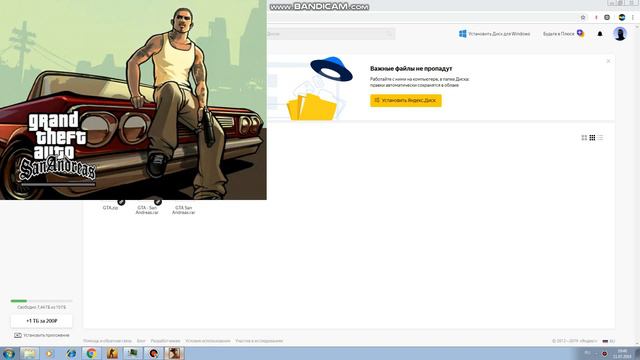Click the GTA San Andreas cover image
Image resolution: width=640 pixels, height=360 pixels.
pos(133,100)
